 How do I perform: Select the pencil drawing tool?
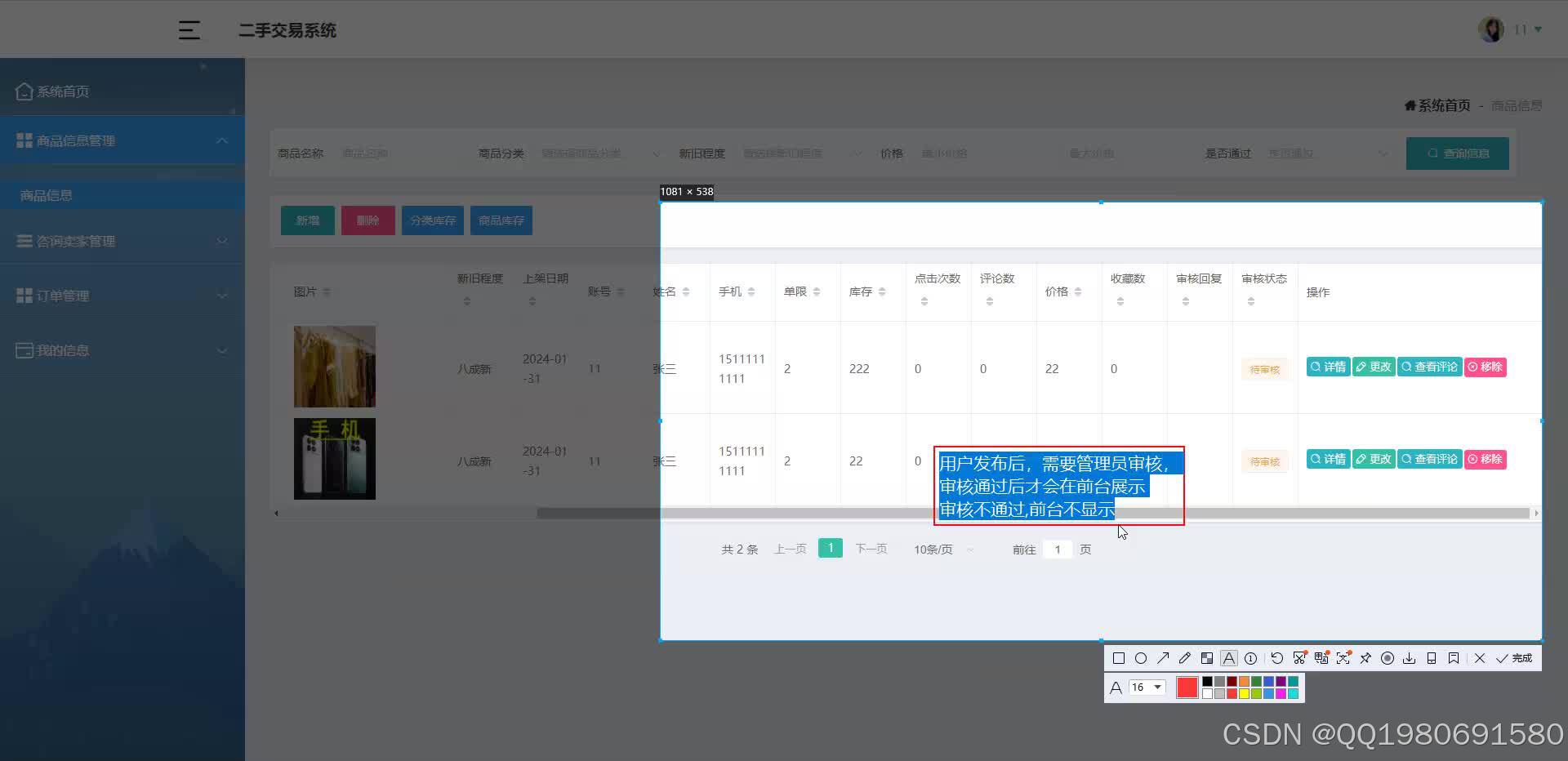1185,658
